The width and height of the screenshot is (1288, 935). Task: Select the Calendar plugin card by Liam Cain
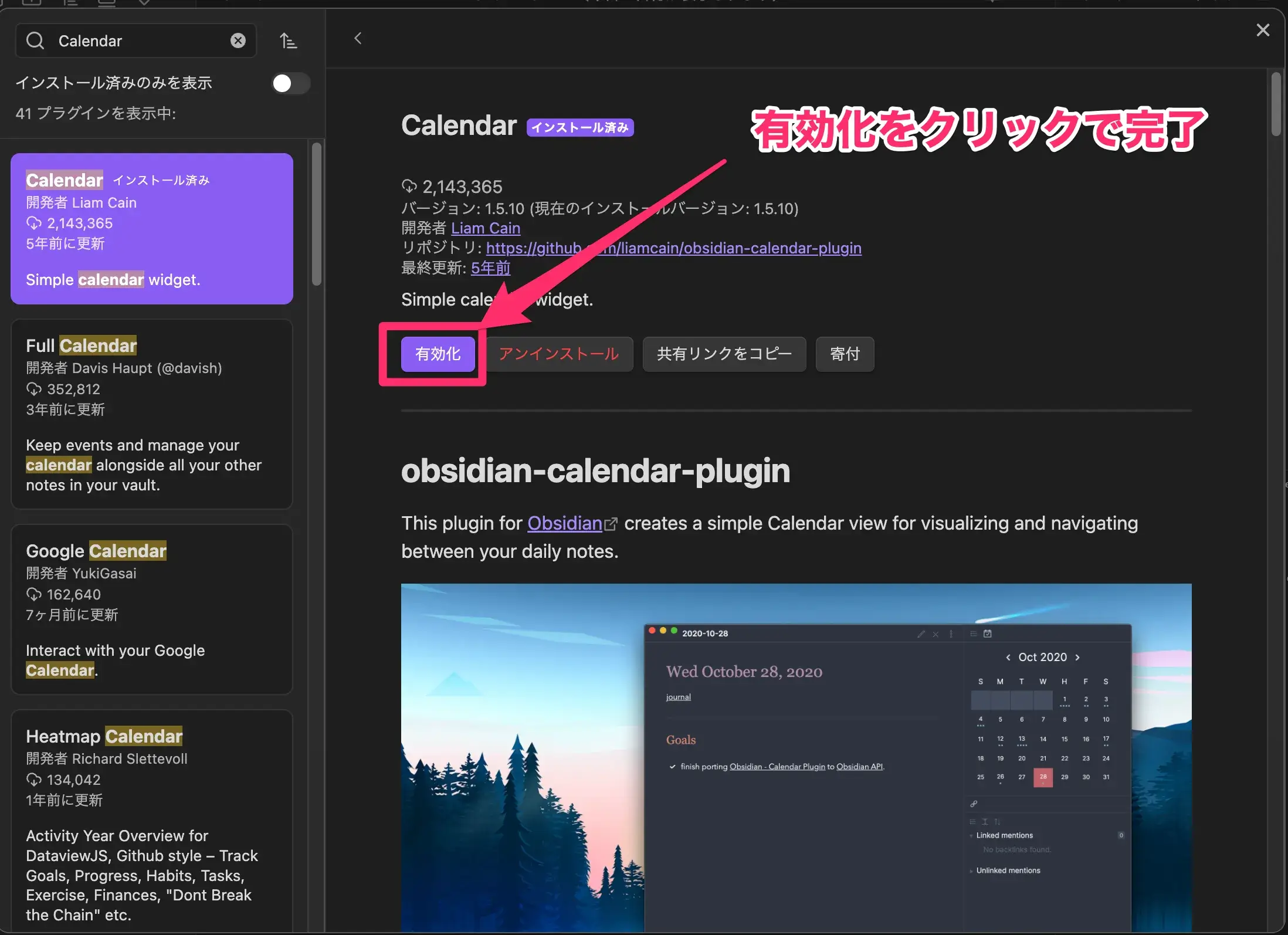152,229
